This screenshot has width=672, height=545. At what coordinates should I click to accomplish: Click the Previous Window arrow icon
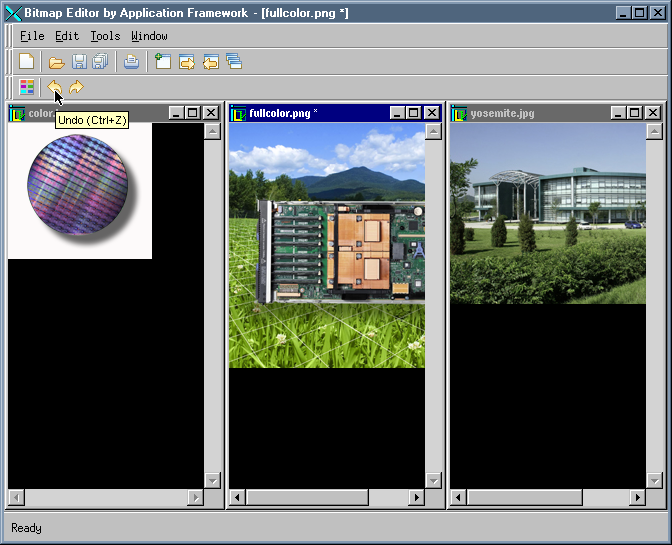click(210, 62)
